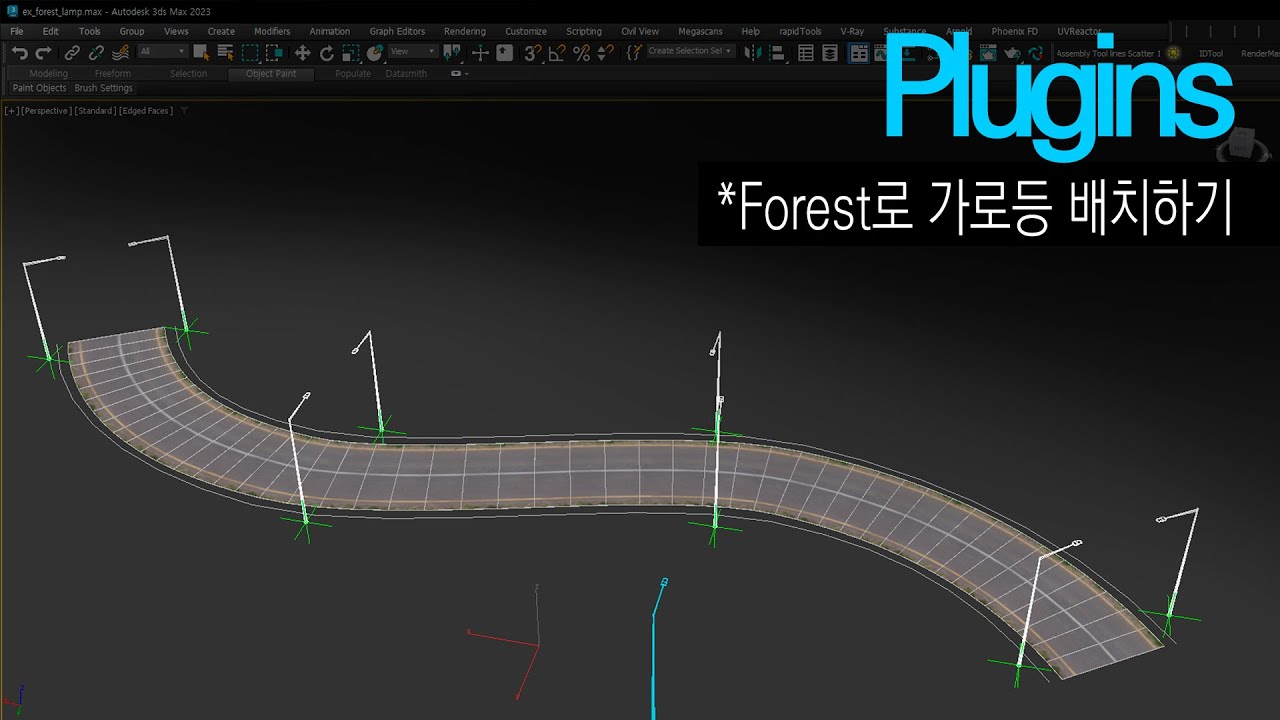The image size is (1280, 720).
Task: Toggle the Scene Explorer icon
Action: point(806,52)
